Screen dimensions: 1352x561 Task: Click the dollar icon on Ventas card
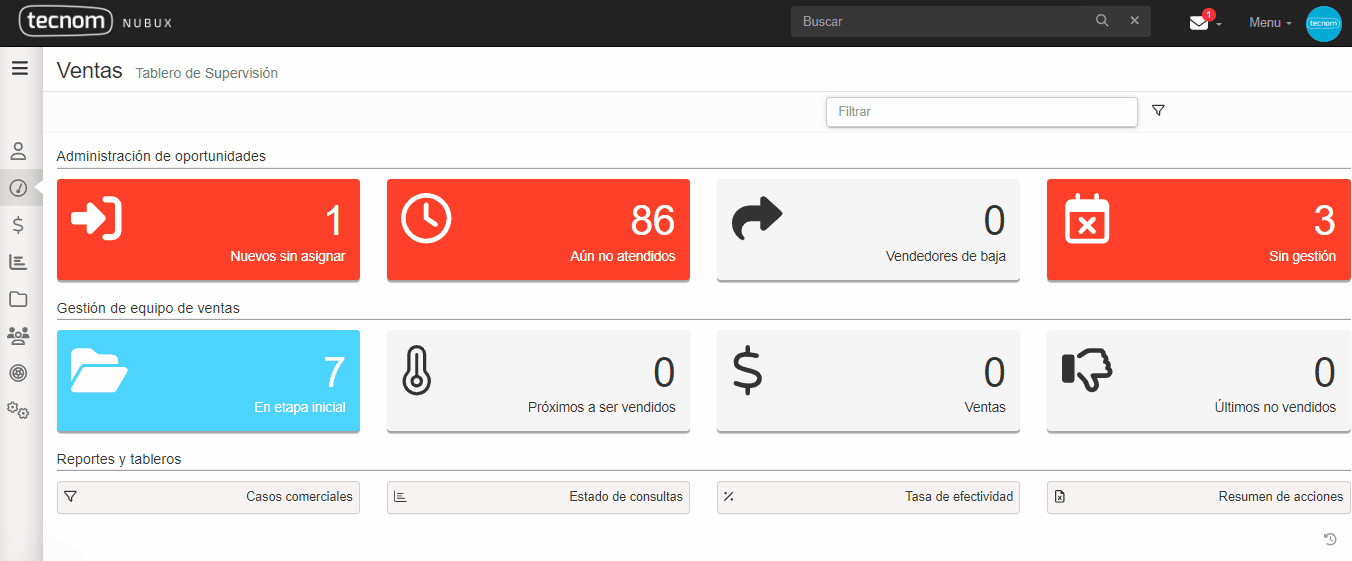(747, 370)
